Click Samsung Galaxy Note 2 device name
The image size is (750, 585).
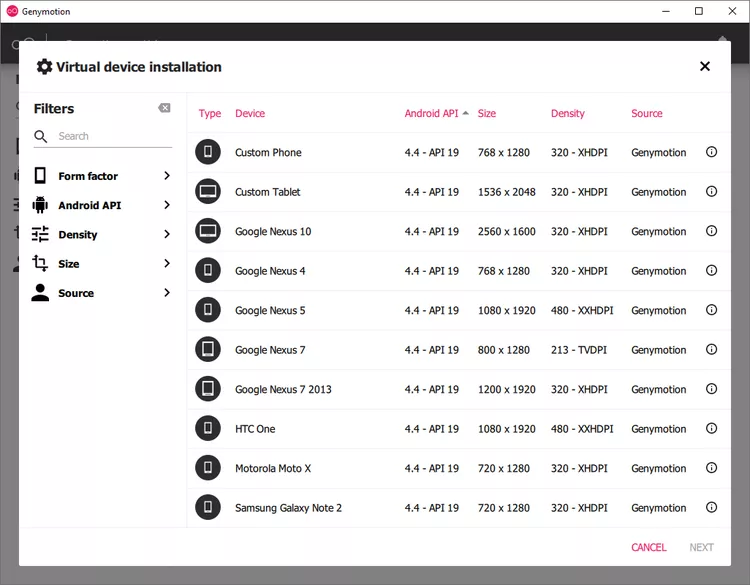(288, 508)
